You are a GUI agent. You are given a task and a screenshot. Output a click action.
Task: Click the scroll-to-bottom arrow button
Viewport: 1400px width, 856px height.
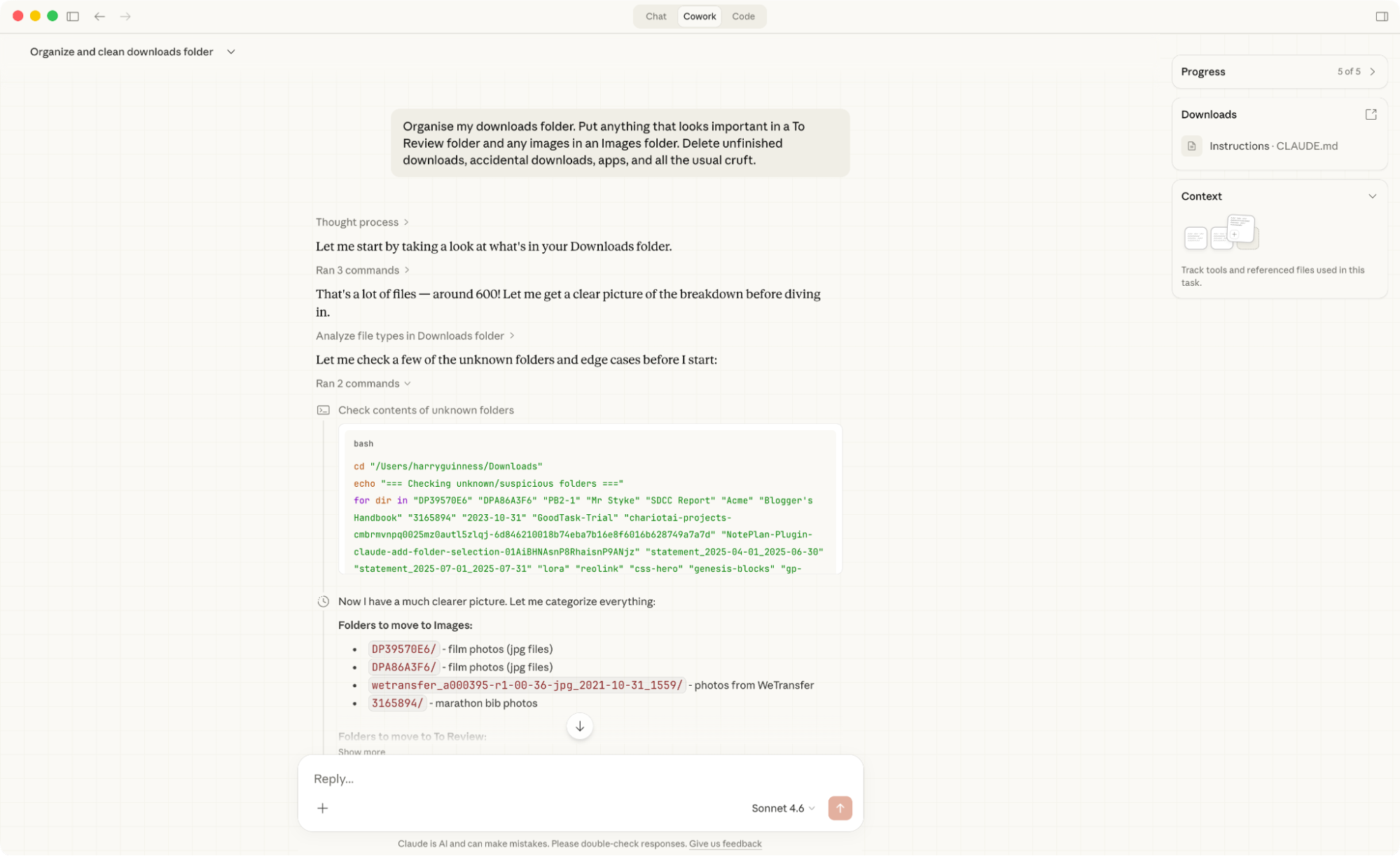click(579, 726)
